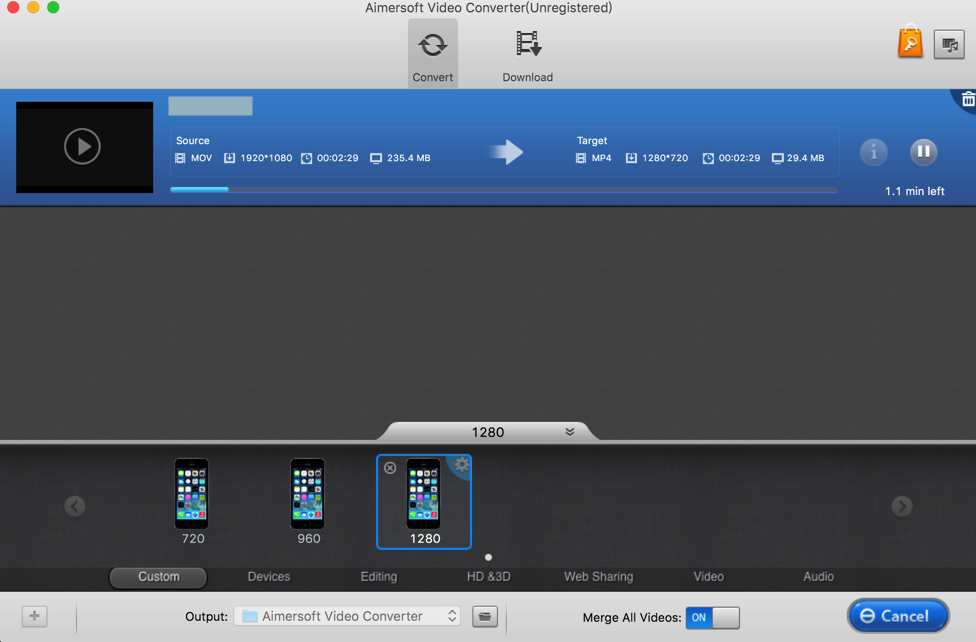Click the target 1280*720 resolution text
The height and width of the screenshot is (642, 976).
tap(665, 158)
